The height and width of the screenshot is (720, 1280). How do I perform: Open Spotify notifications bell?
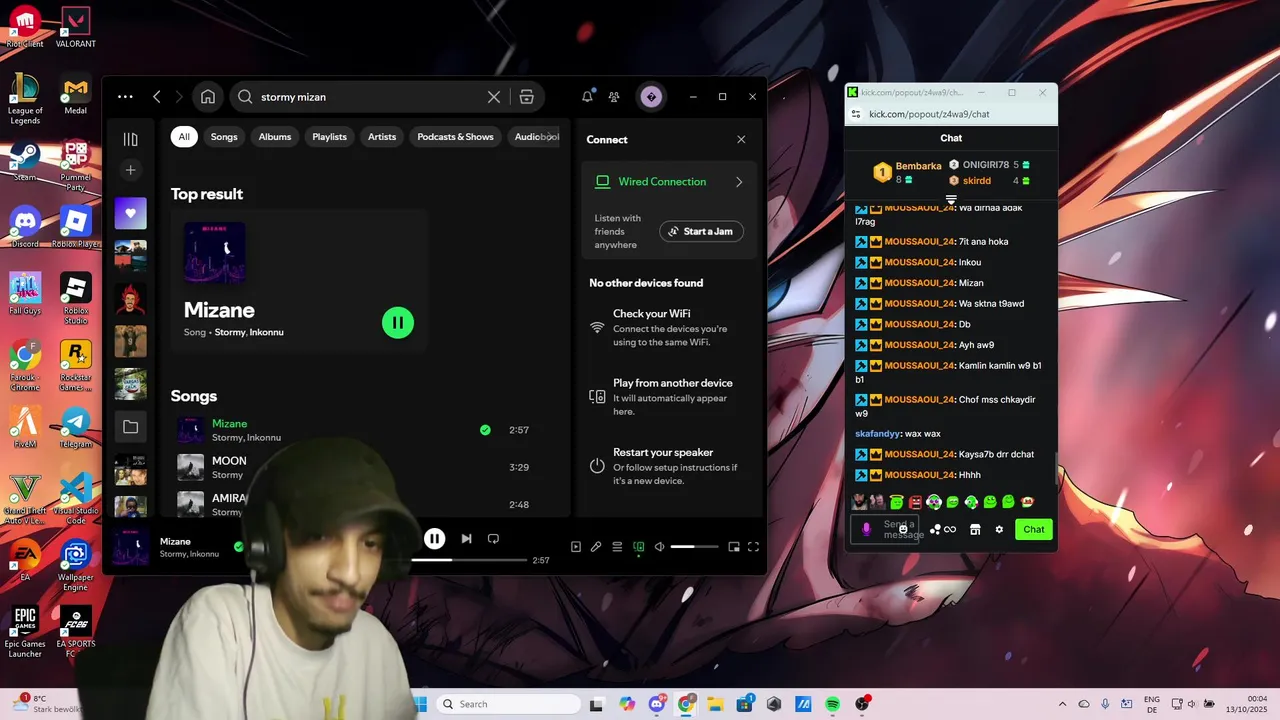coord(587,97)
